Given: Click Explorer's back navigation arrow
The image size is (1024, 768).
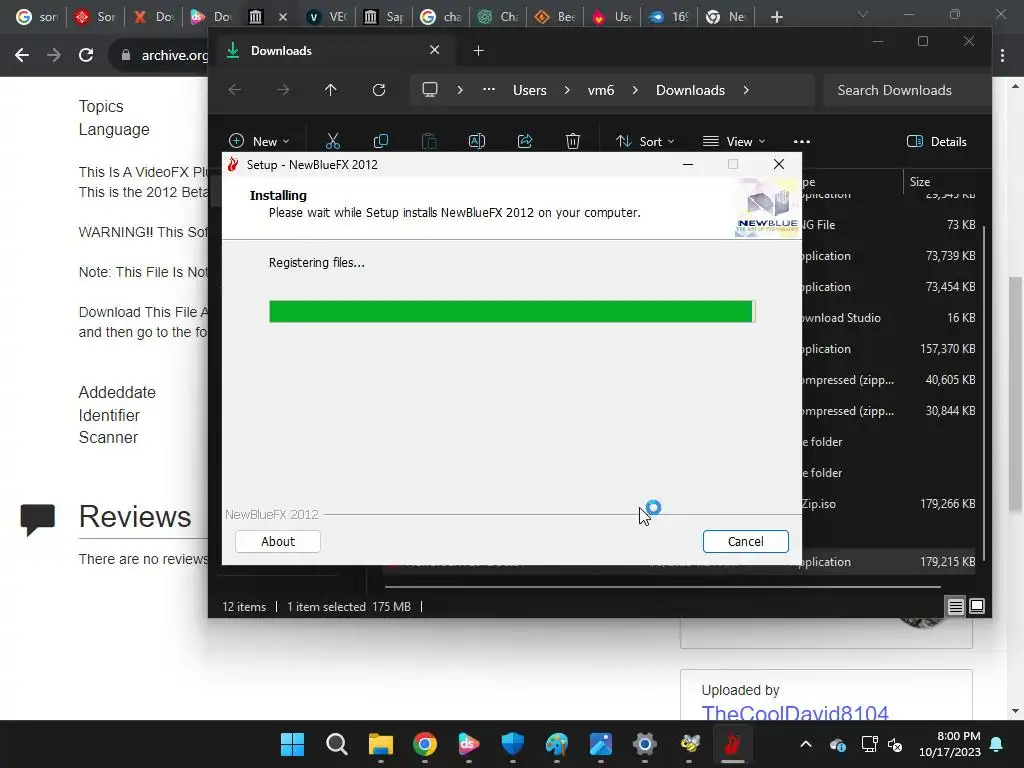Looking at the screenshot, I should 235,90.
